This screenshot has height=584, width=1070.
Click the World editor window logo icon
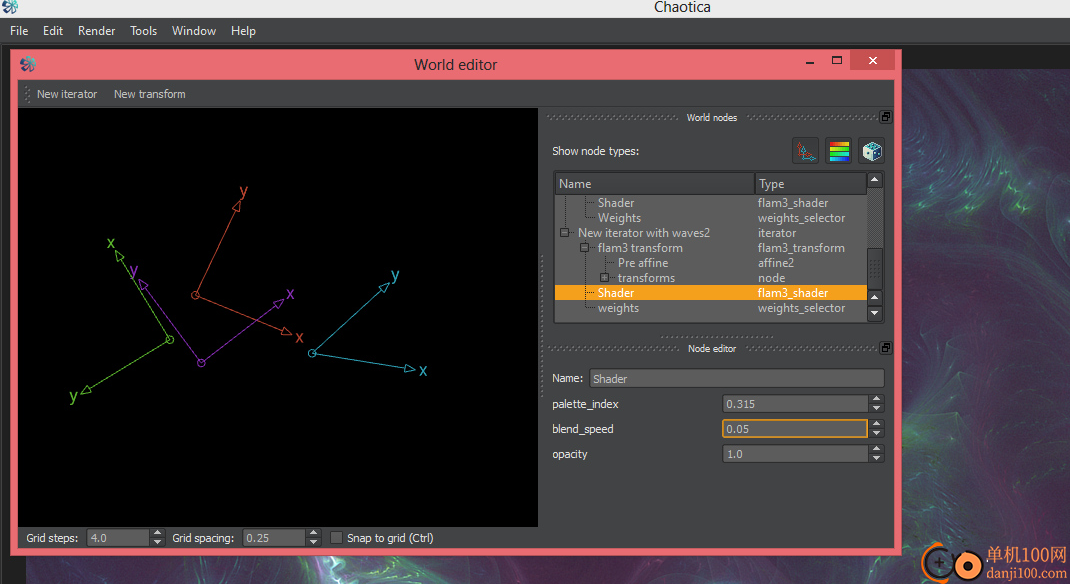coord(28,65)
